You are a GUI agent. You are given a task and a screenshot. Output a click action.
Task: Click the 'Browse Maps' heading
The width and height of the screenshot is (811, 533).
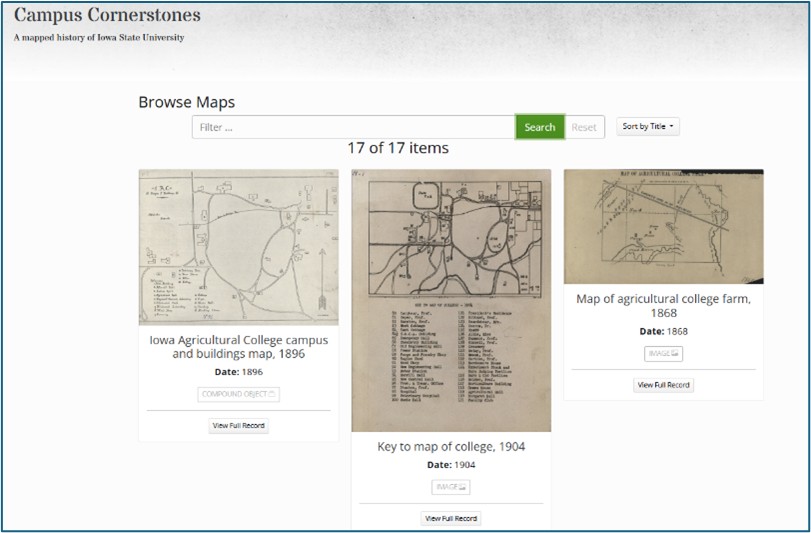187,102
